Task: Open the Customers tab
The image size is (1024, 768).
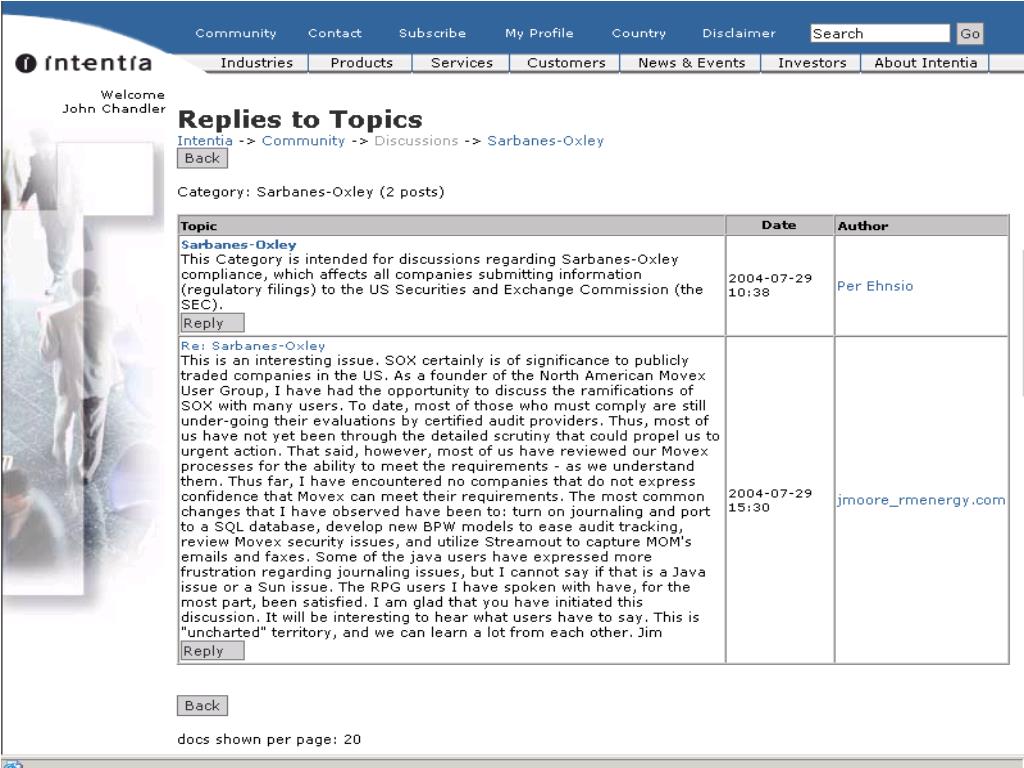Action: tap(566, 63)
